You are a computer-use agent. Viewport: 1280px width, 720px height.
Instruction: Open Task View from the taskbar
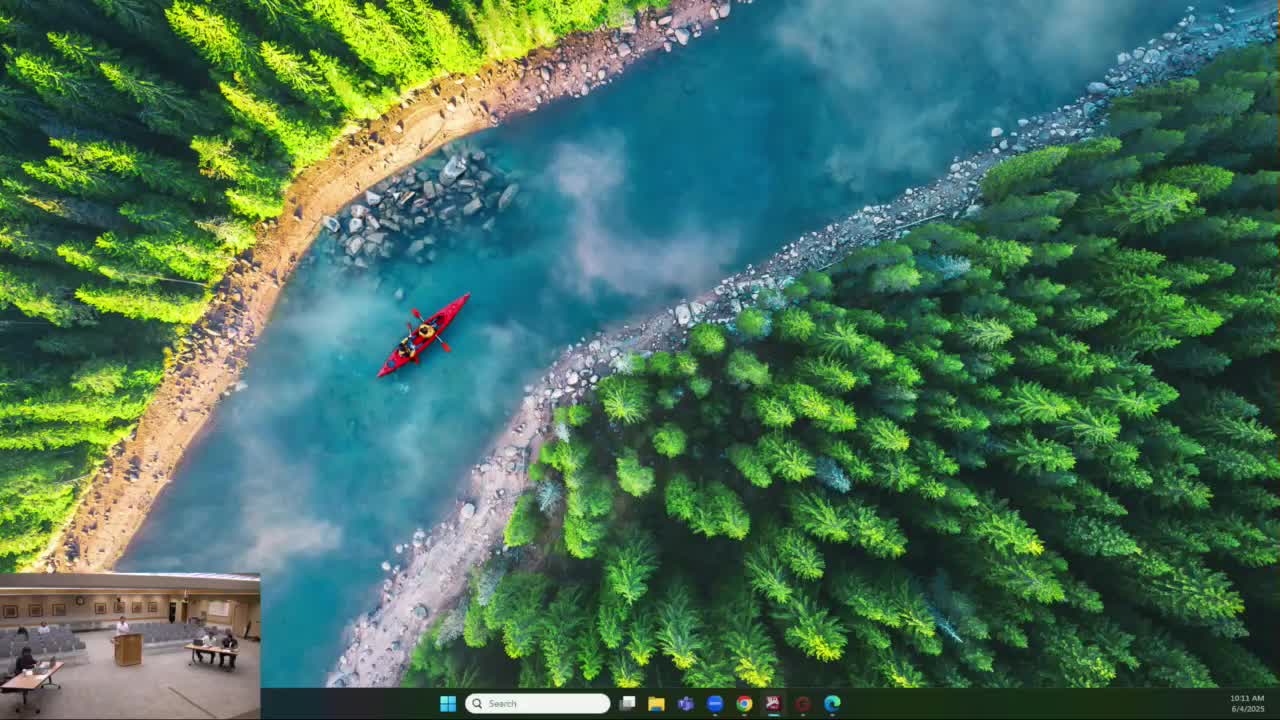627,703
